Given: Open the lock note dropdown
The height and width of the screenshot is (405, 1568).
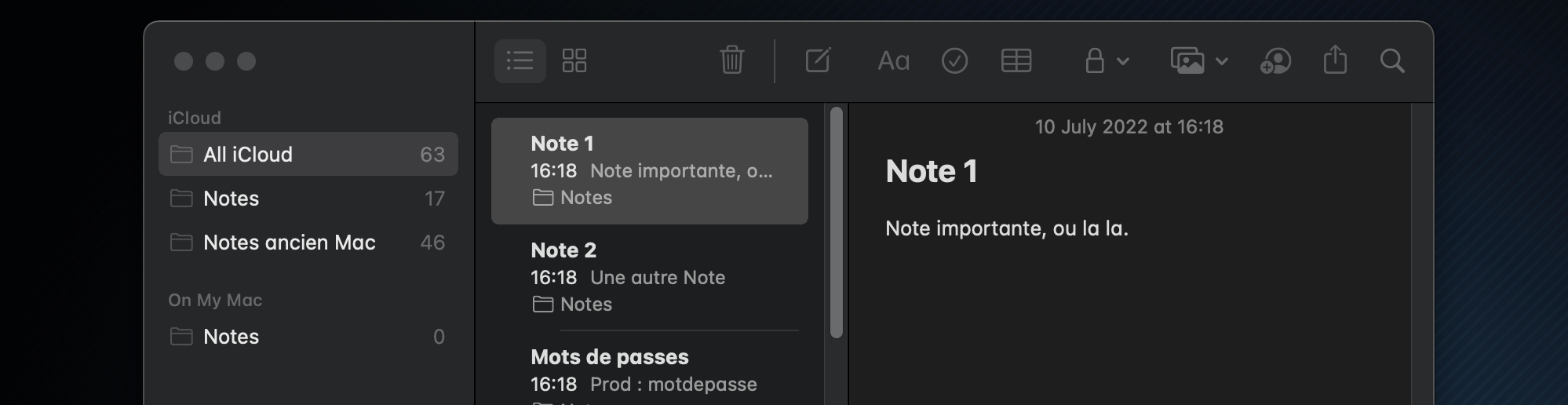Looking at the screenshot, I should 1106,61.
